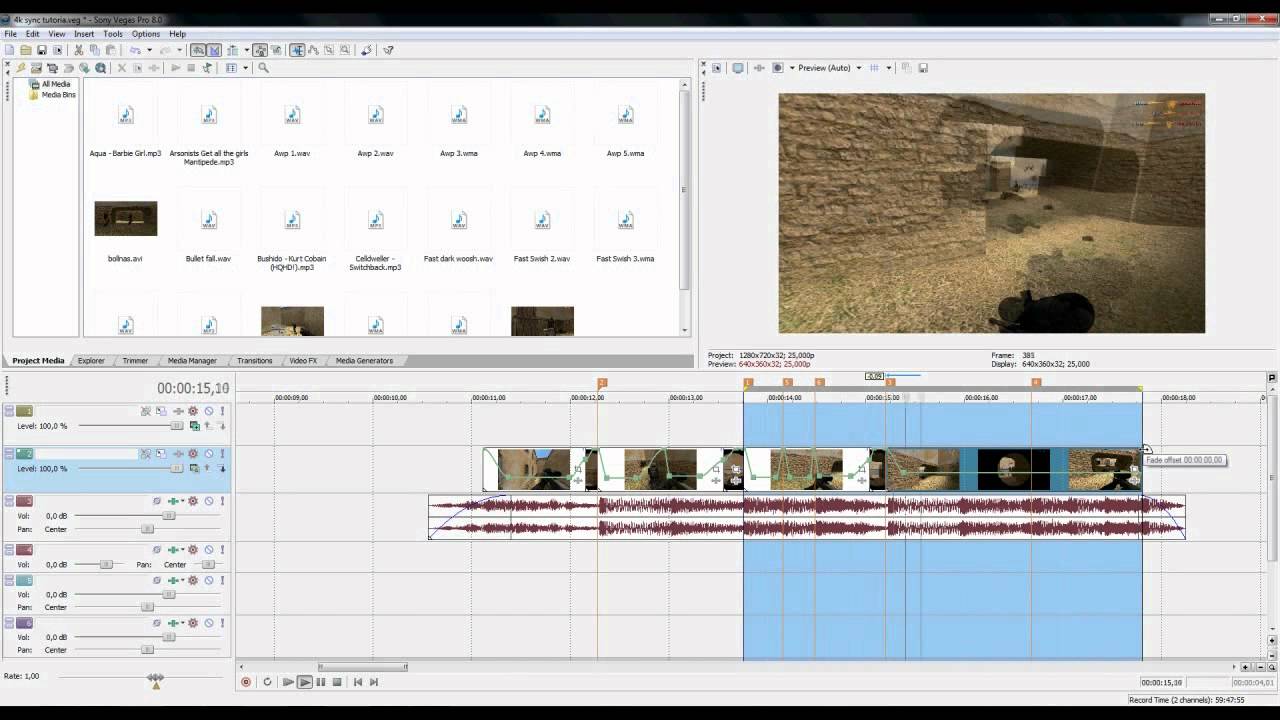Minimize track 3 height button
Screen dimensions: 1280x720
[x=9, y=497]
